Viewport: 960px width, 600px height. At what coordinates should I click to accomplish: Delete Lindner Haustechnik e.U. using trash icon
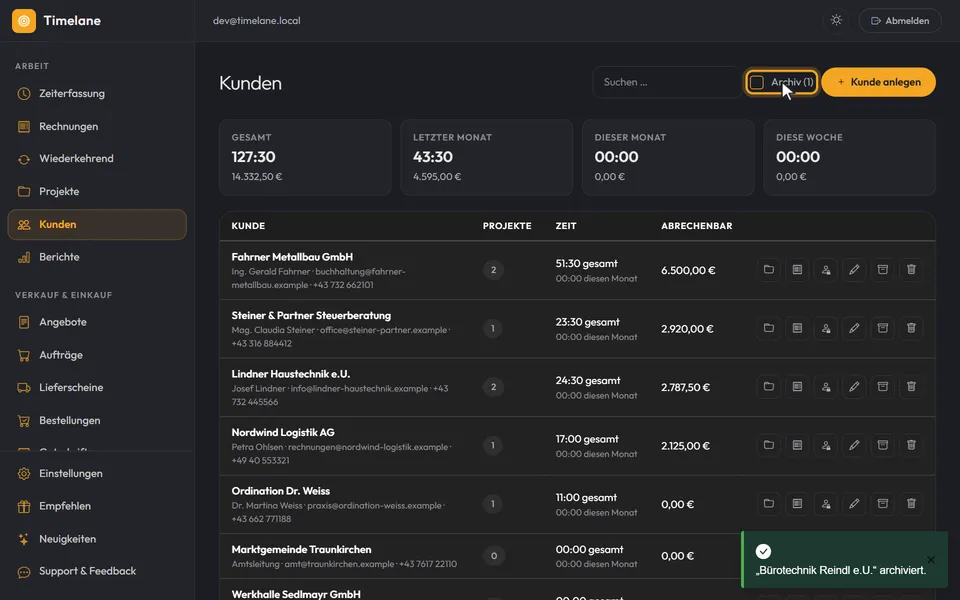[x=911, y=387]
